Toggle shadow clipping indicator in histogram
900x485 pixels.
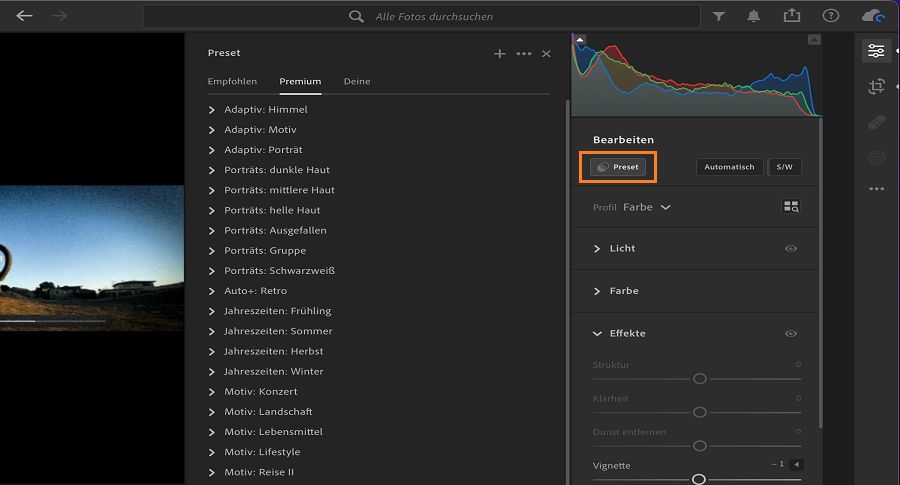pyautogui.click(x=580, y=40)
